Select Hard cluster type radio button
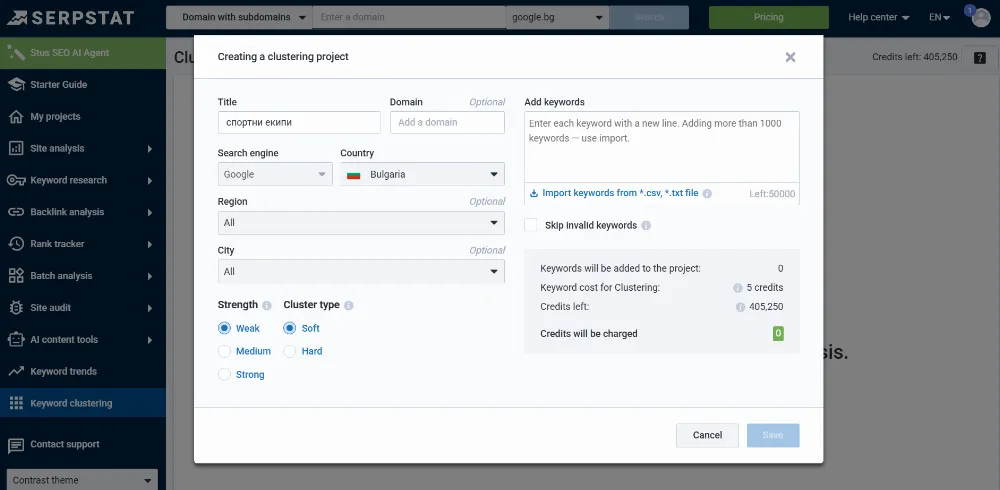This screenshot has width=1000, height=490. tap(290, 351)
